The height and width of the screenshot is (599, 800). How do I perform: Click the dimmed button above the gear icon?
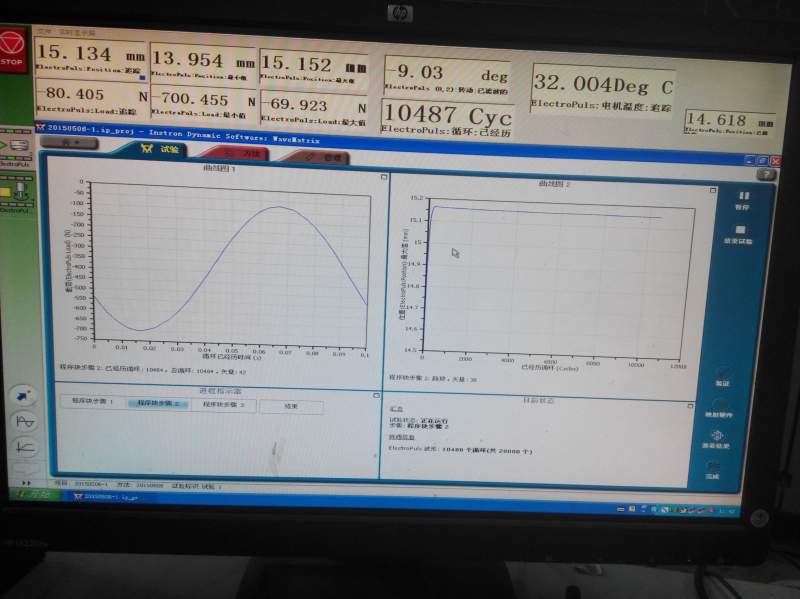click(x=719, y=409)
